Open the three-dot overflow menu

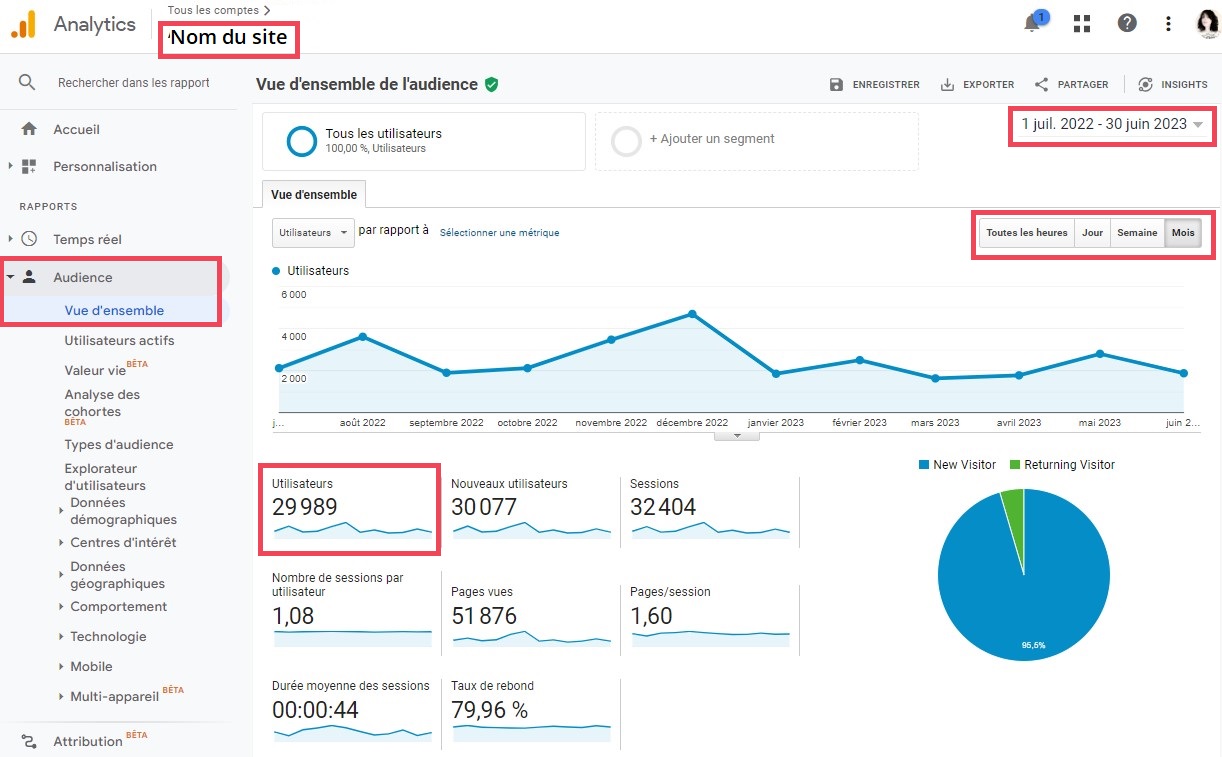[1168, 22]
